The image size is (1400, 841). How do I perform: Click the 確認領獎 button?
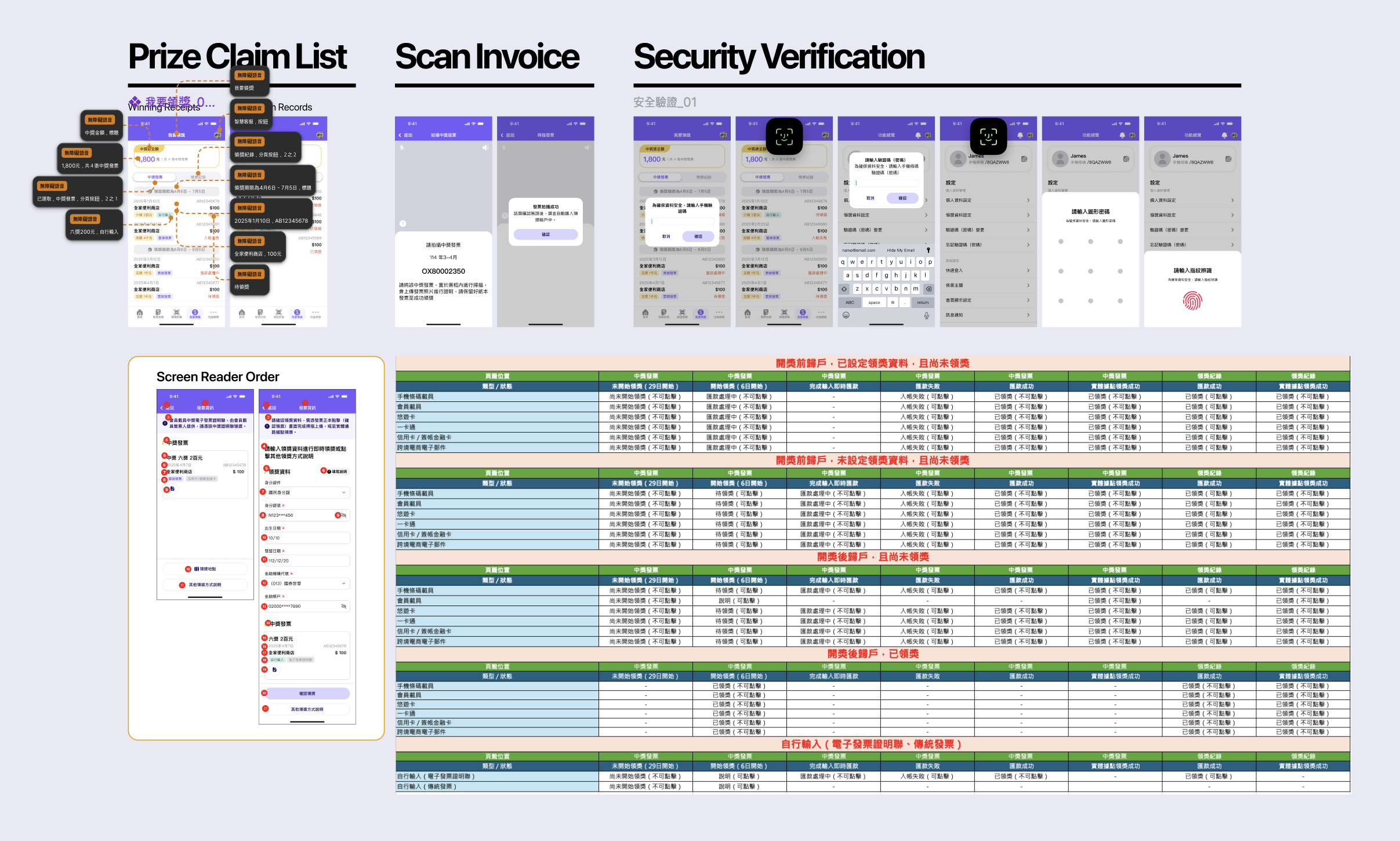click(307, 694)
